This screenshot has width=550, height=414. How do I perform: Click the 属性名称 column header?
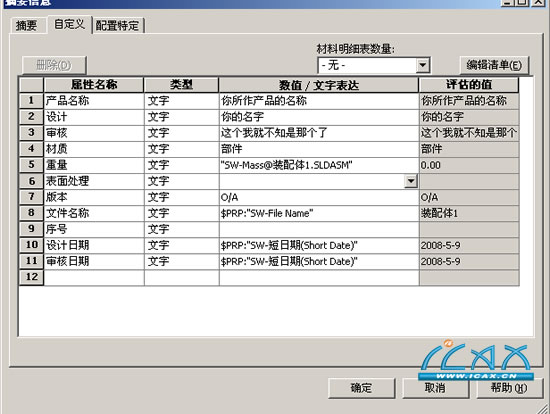click(94, 85)
